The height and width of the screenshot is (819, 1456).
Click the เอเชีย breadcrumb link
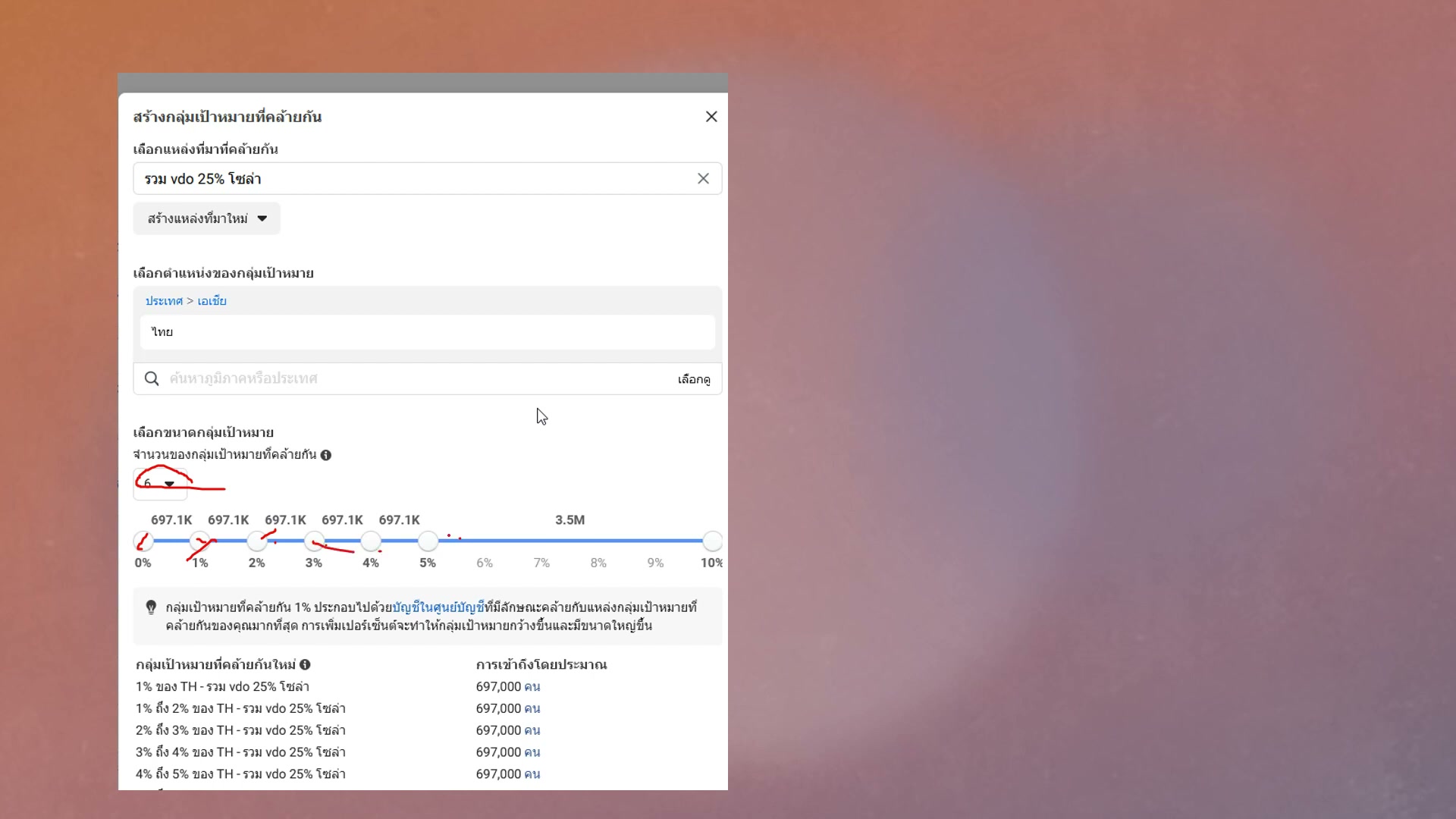212,301
